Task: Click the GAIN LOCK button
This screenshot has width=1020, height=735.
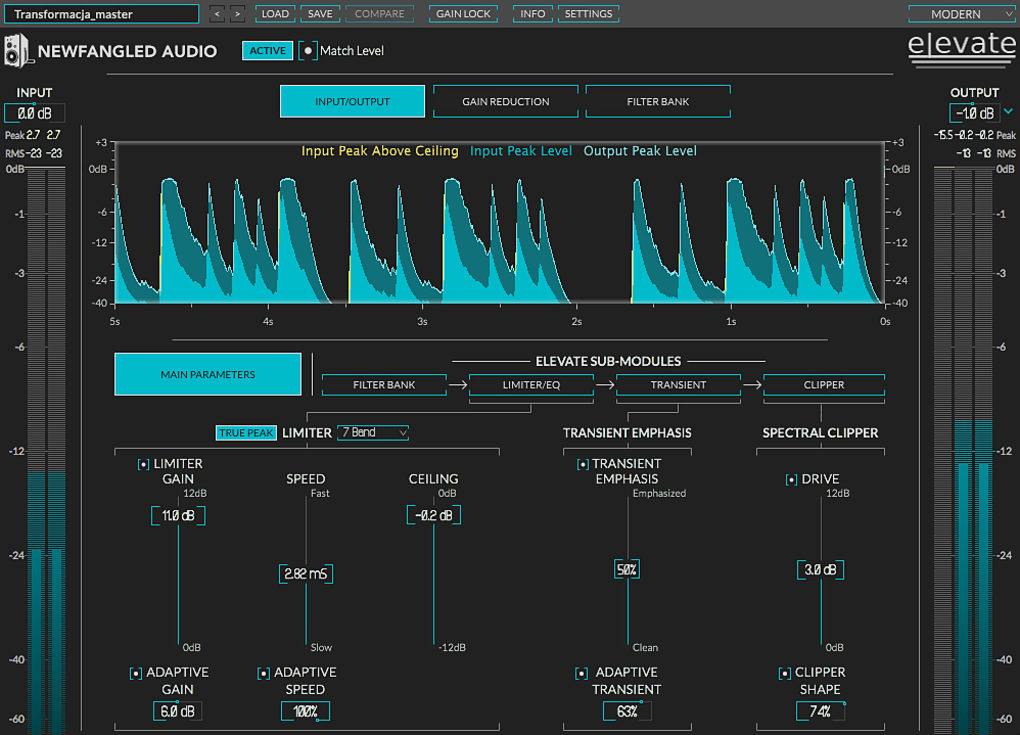Action: pyautogui.click(x=463, y=14)
